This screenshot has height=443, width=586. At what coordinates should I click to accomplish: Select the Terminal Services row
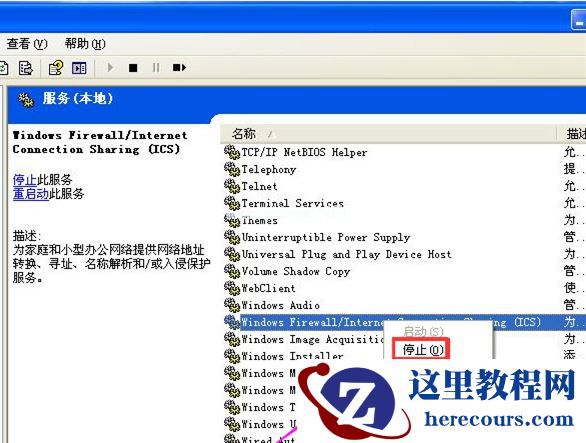pos(292,203)
